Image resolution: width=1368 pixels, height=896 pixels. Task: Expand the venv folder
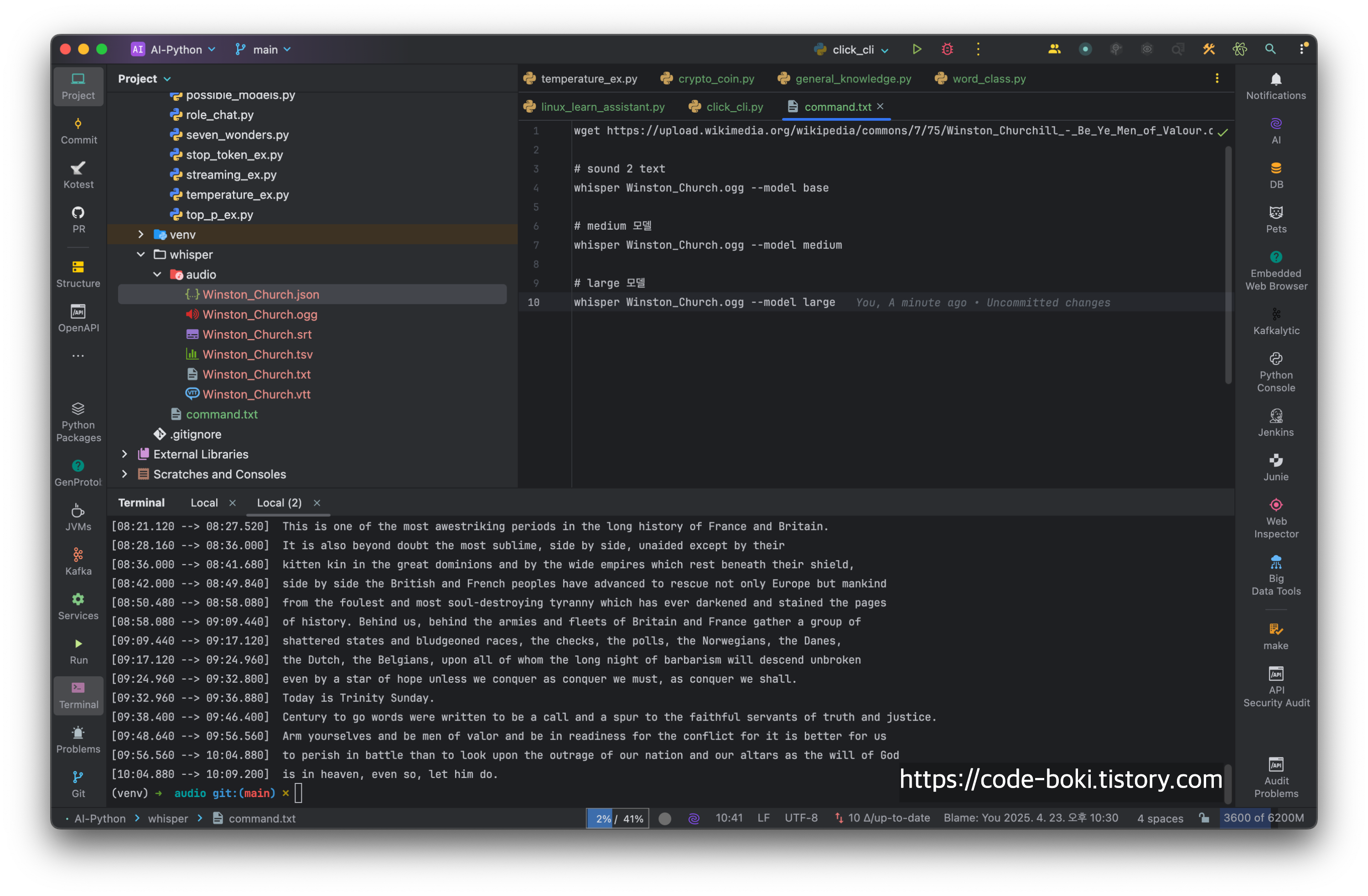[x=141, y=234]
